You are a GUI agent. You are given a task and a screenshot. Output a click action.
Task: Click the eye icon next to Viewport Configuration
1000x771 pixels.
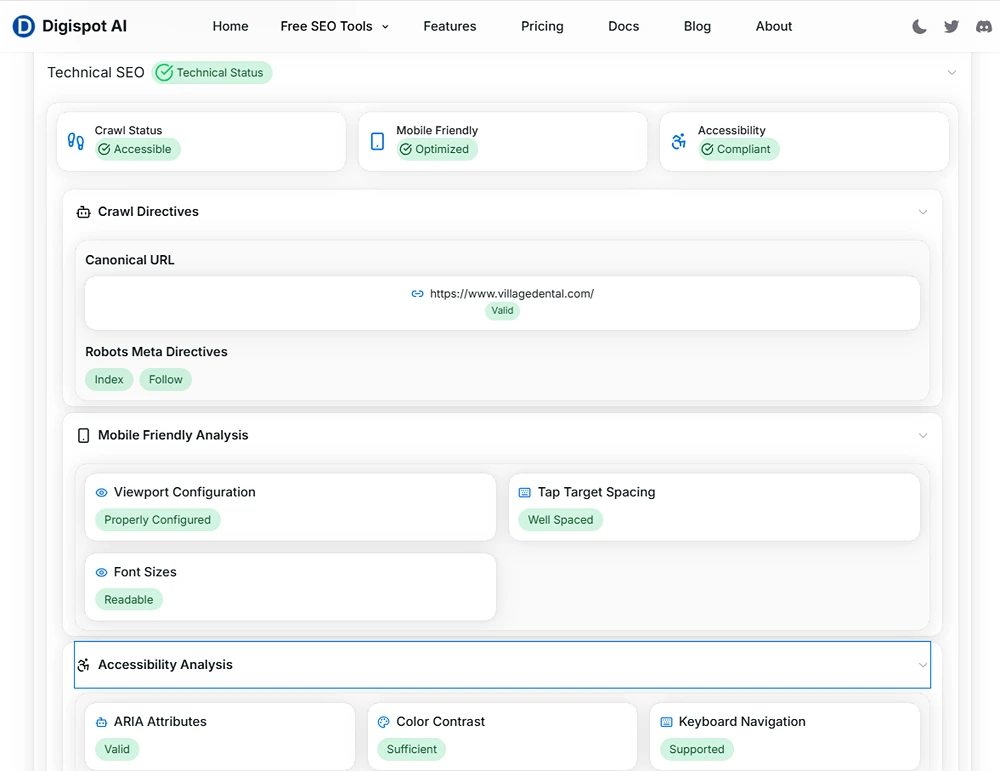[101, 492]
